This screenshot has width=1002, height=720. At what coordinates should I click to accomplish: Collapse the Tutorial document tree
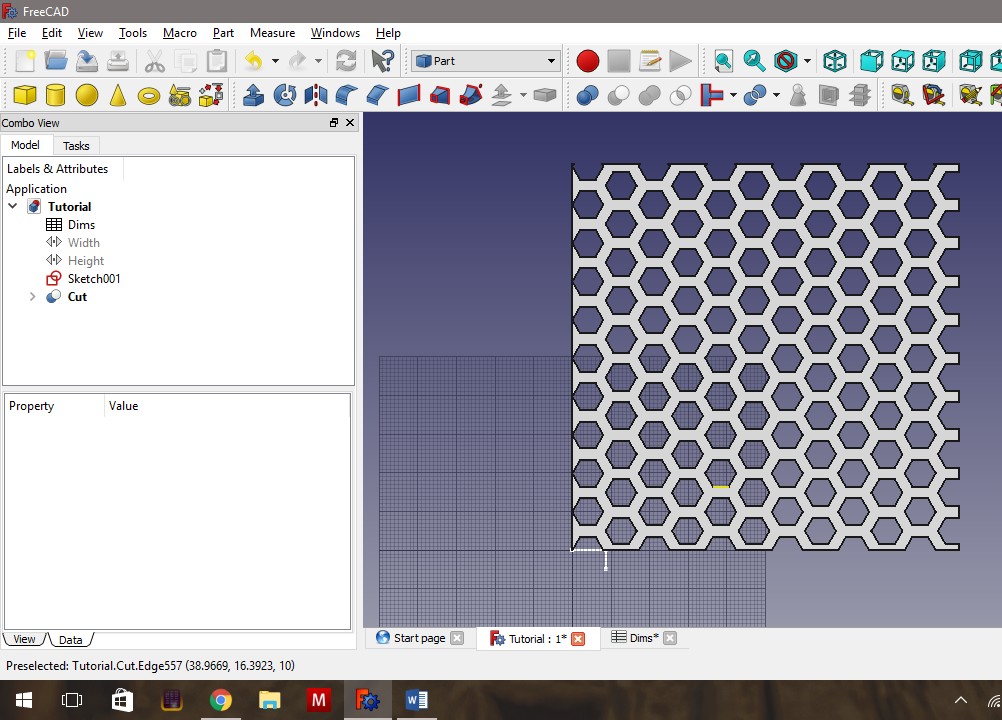coord(13,207)
